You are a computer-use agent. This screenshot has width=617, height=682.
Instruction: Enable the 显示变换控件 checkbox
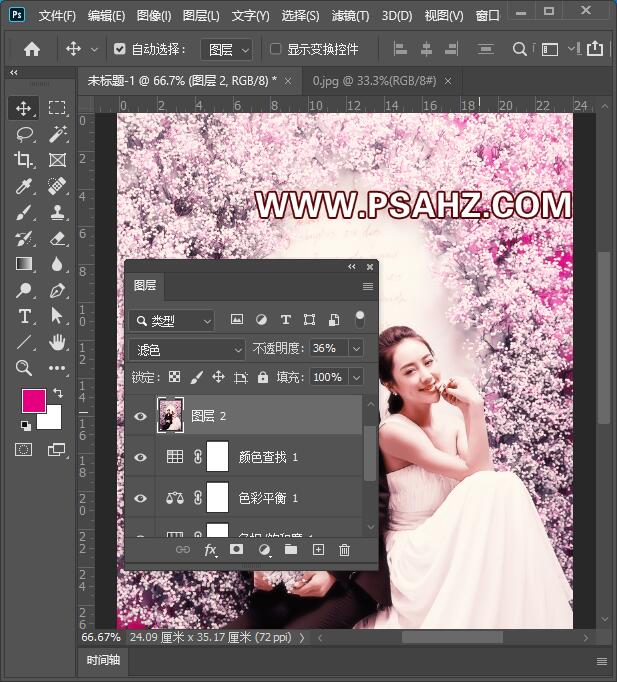tap(275, 49)
